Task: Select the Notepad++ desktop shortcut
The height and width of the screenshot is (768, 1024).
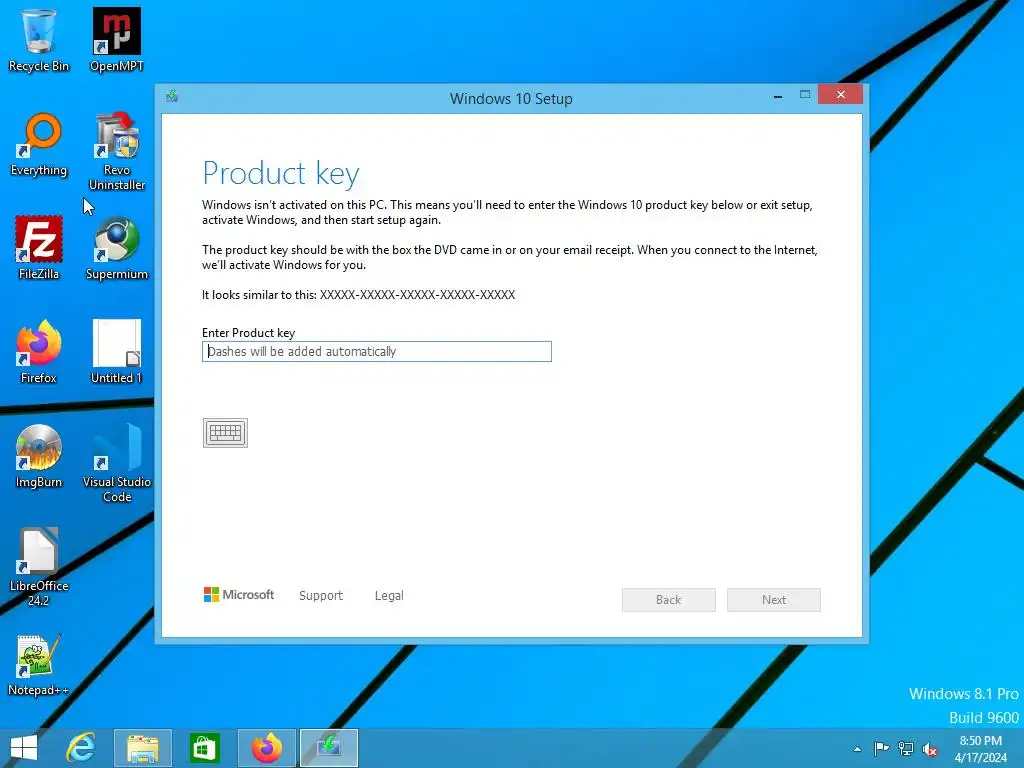Action: coord(39,664)
